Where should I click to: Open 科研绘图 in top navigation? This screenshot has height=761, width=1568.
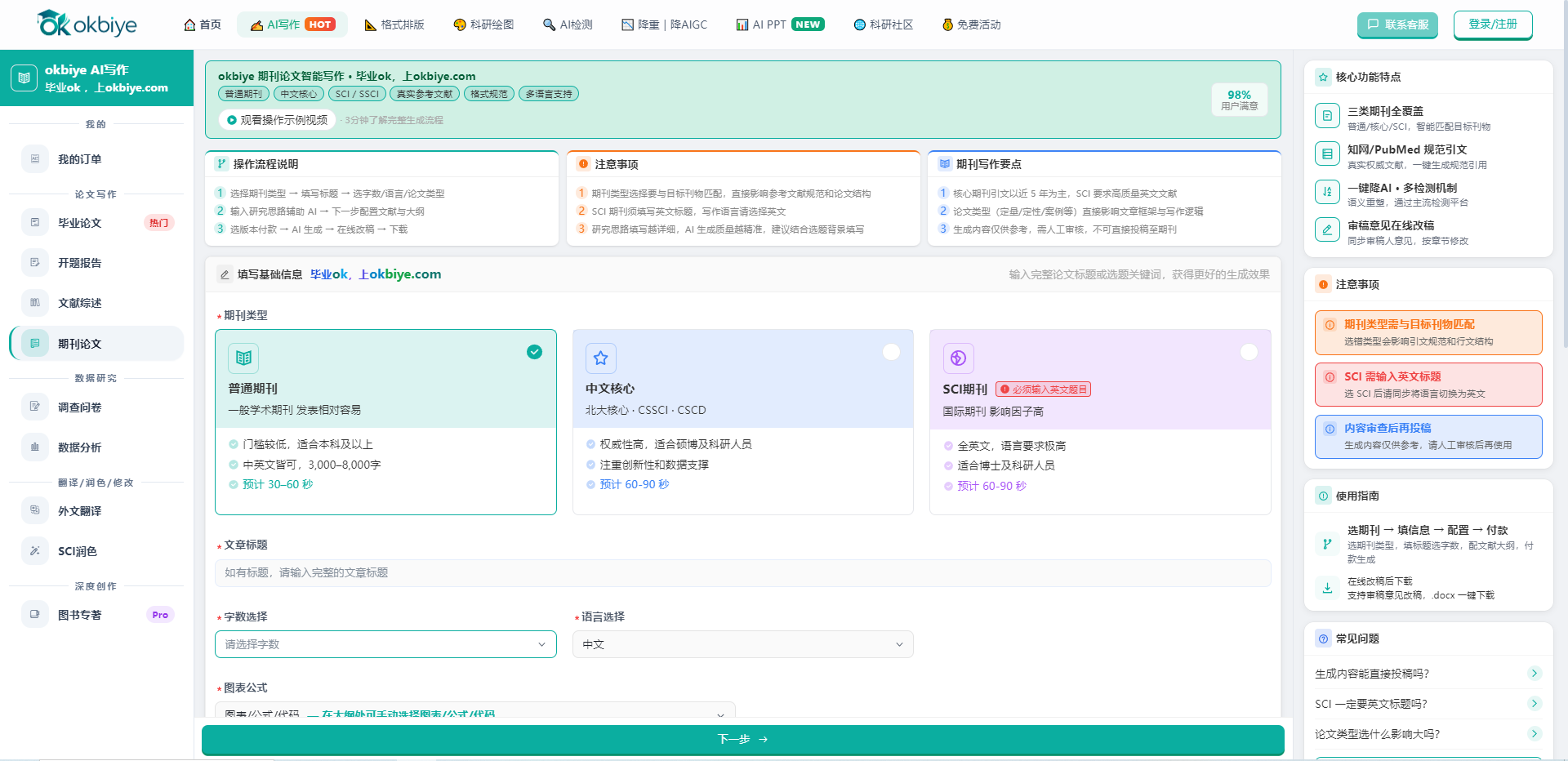[483, 24]
